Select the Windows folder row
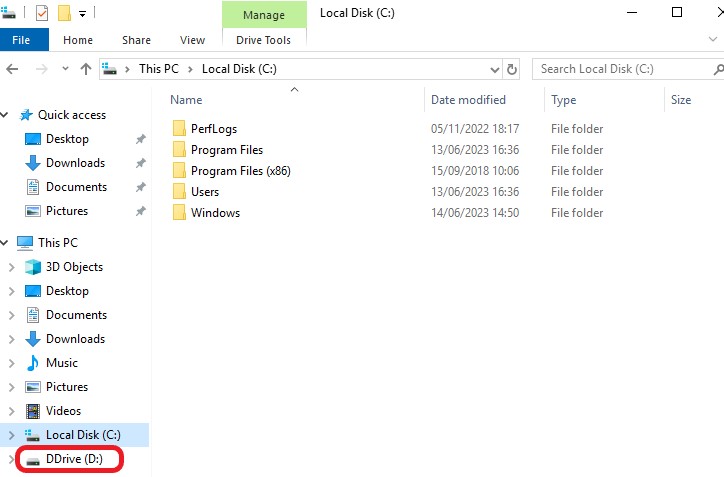Image resolution: width=724 pixels, height=477 pixels. pyautogui.click(x=215, y=213)
